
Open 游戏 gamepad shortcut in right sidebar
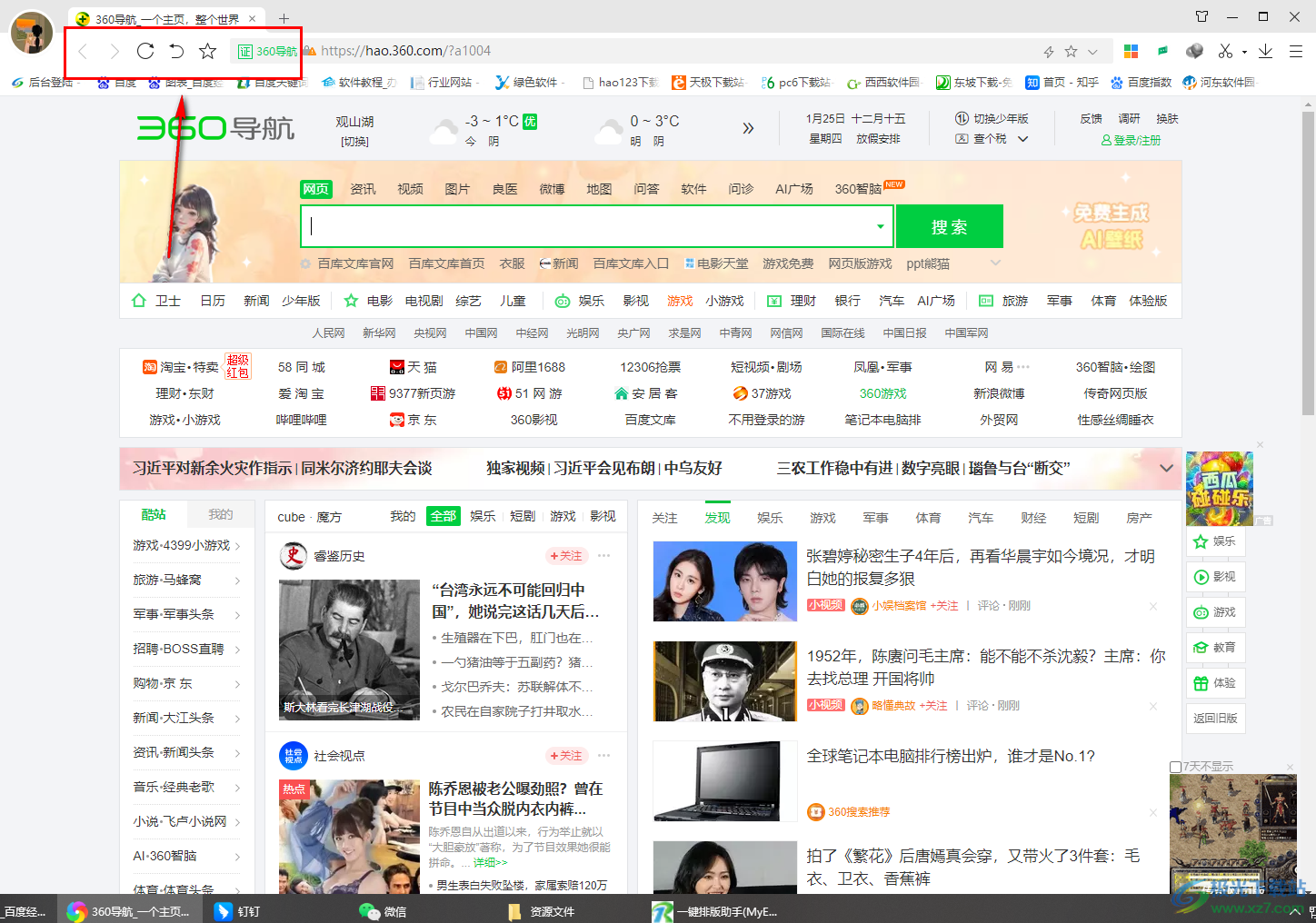(1214, 611)
